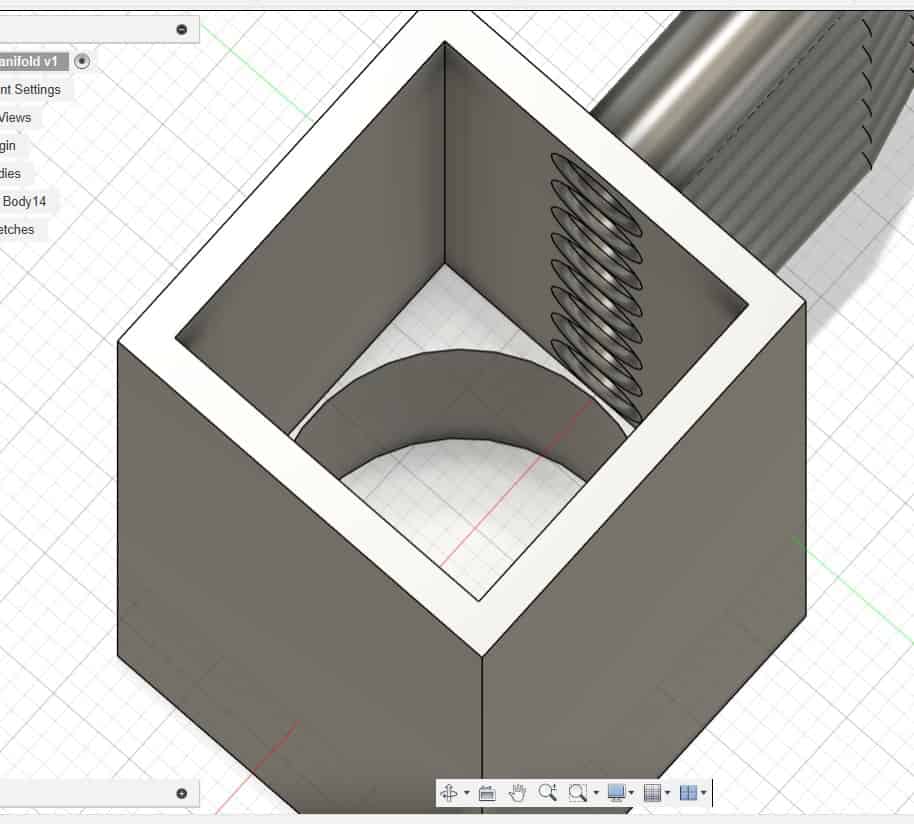This screenshot has height=824, width=914.
Task: Choose the Zoom Window fit tool
Action: tap(577, 793)
